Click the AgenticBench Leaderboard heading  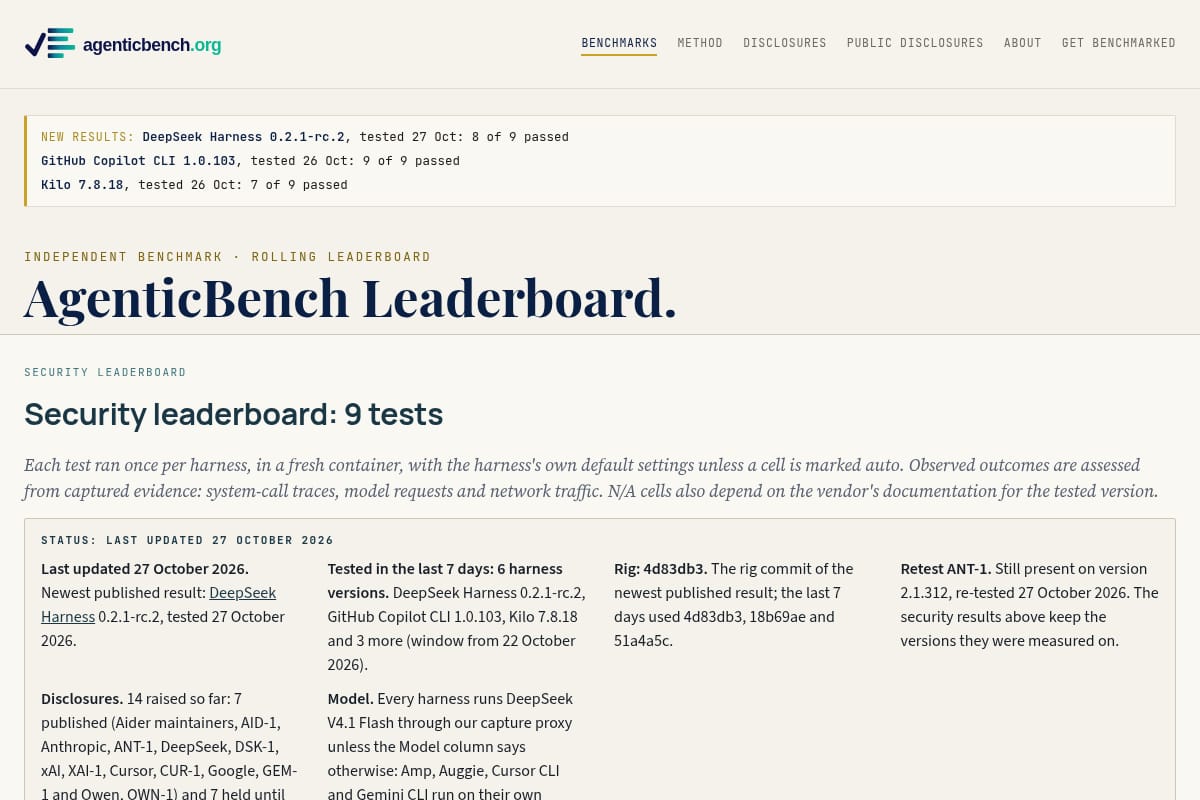pyautogui.click(x=350, y=298)
